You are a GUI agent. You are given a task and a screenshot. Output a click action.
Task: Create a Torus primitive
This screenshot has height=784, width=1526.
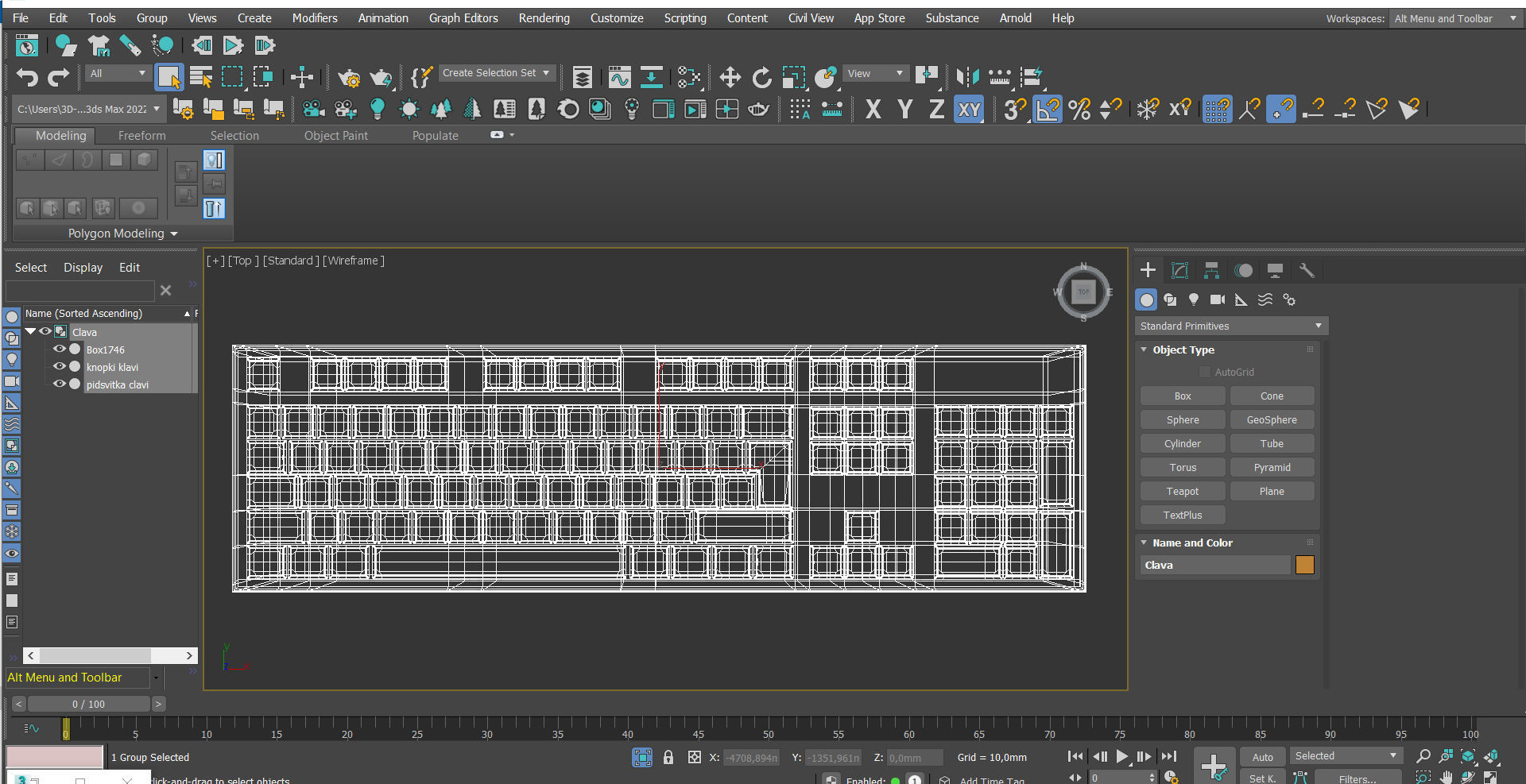(x=1183, y=468)
